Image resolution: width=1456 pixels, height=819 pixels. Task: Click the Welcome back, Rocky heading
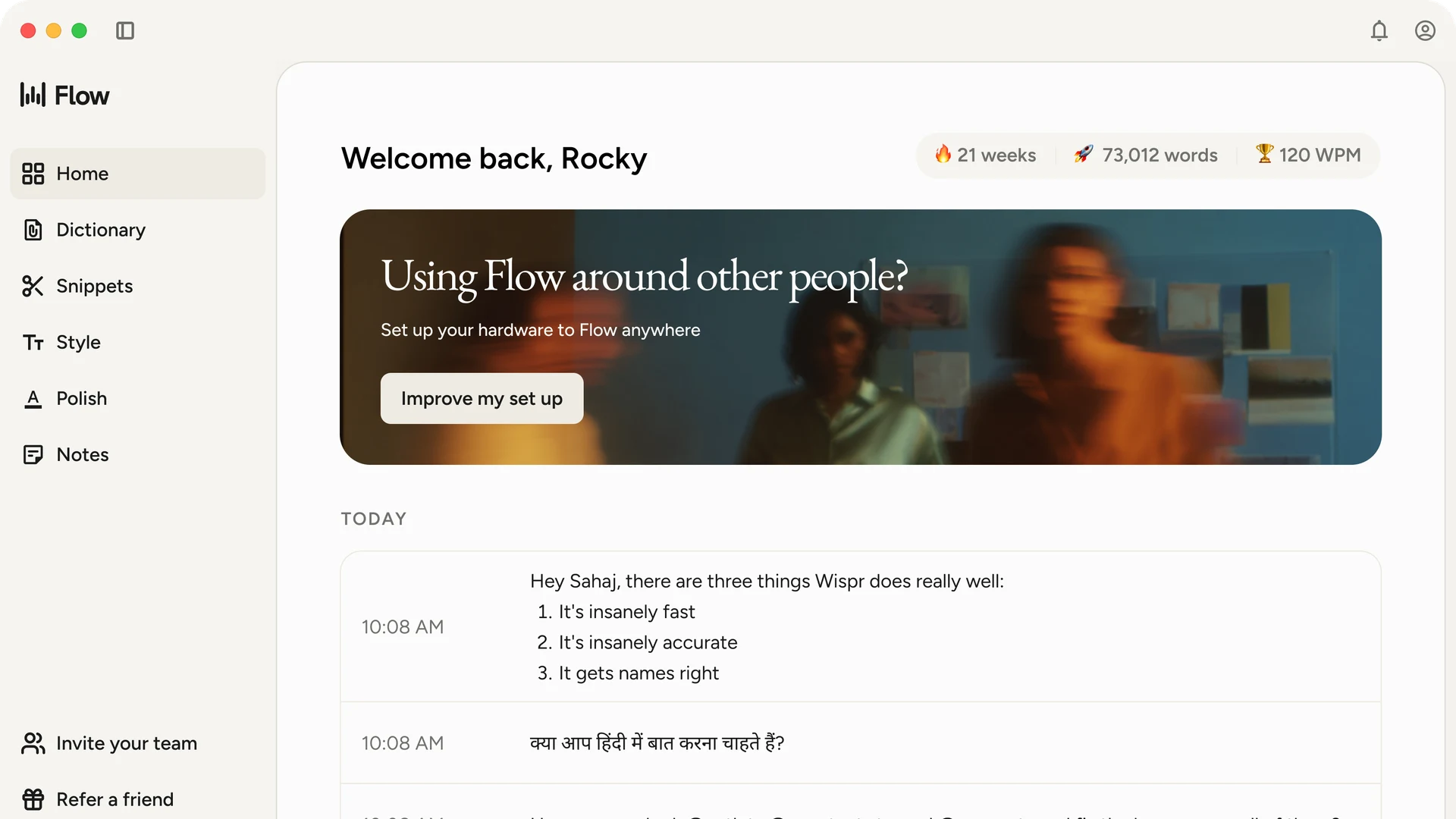click(x=494, y=158)
